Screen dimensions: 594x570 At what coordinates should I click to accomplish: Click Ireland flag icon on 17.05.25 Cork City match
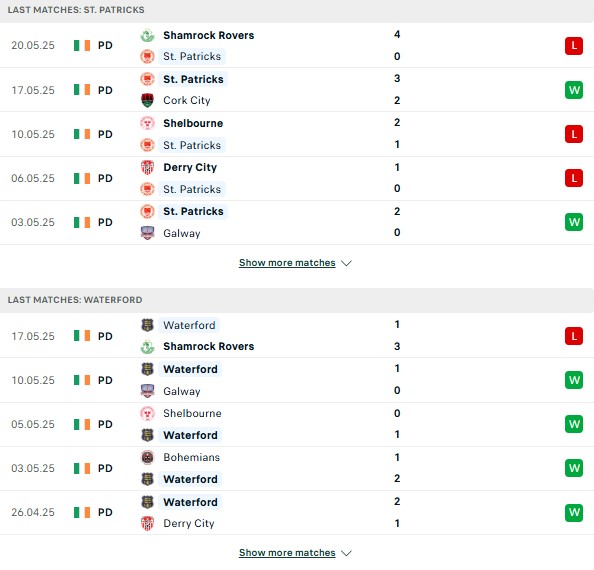tap(82, 90)
